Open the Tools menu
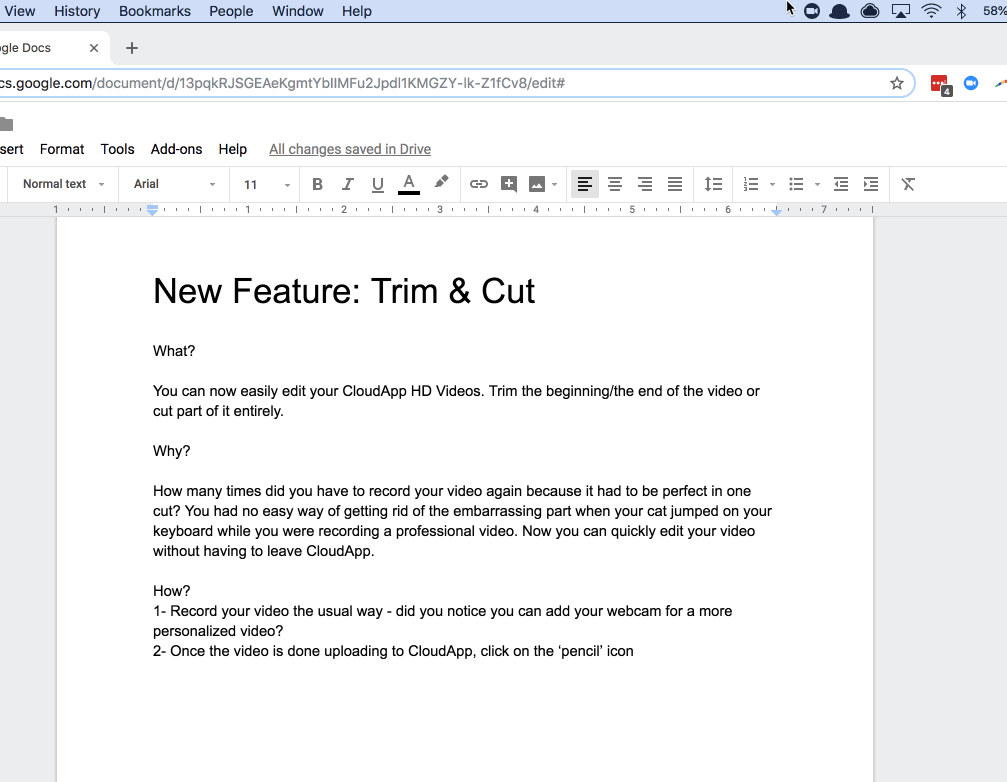The image size is (1007, 782). click(117, 149)
